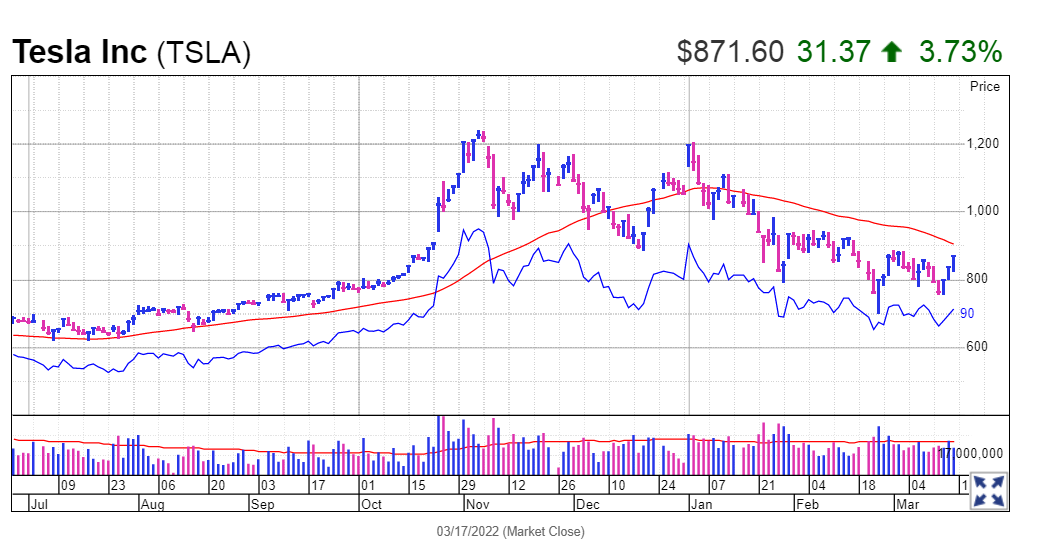Image resolution: width=1044 pixels, height=548 pixels.
Task: Click the 20 August date tick
Action: tap(218, 485)
